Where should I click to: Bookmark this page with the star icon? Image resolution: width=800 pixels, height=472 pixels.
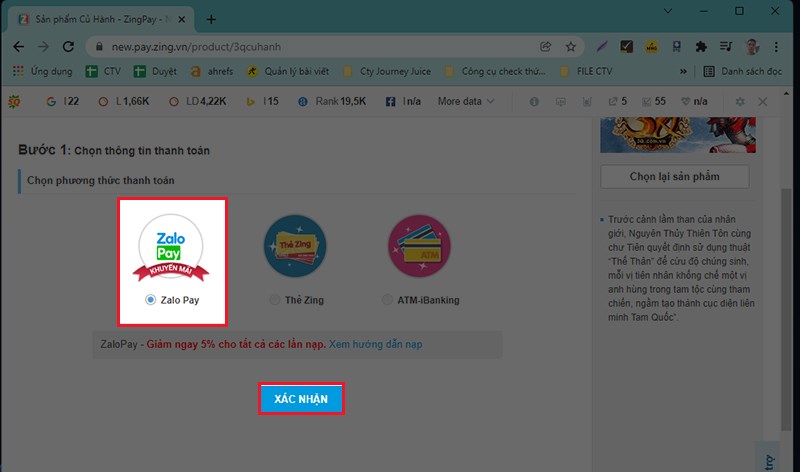click(x=571, y=47)
